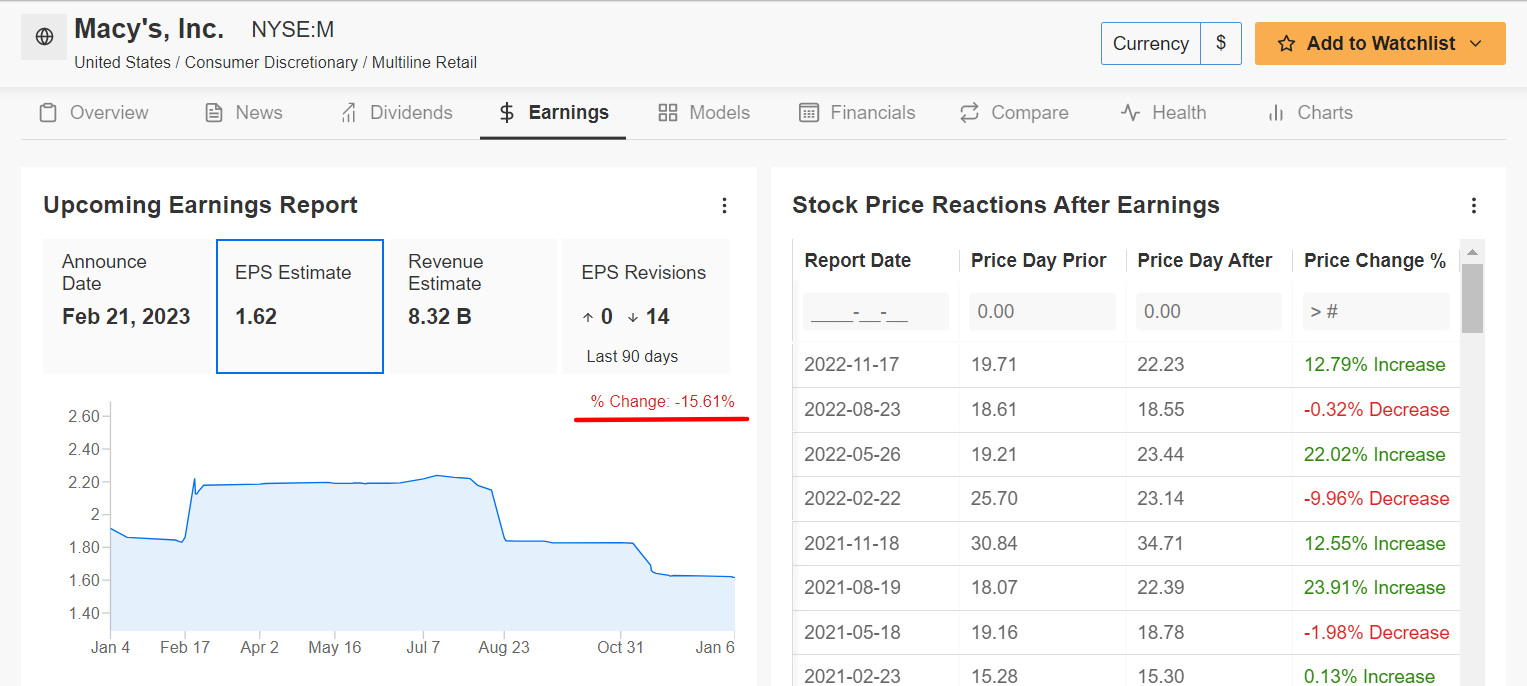The image size is (1527, 686).
Task: Sort by Price Day After column header
Action: [x=1205, y=261]
